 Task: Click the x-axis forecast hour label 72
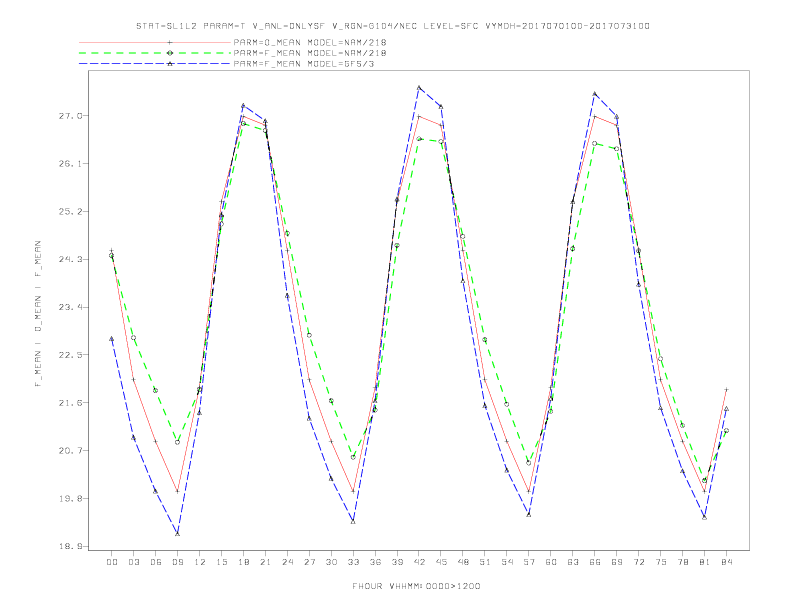[x=639, y=562]
